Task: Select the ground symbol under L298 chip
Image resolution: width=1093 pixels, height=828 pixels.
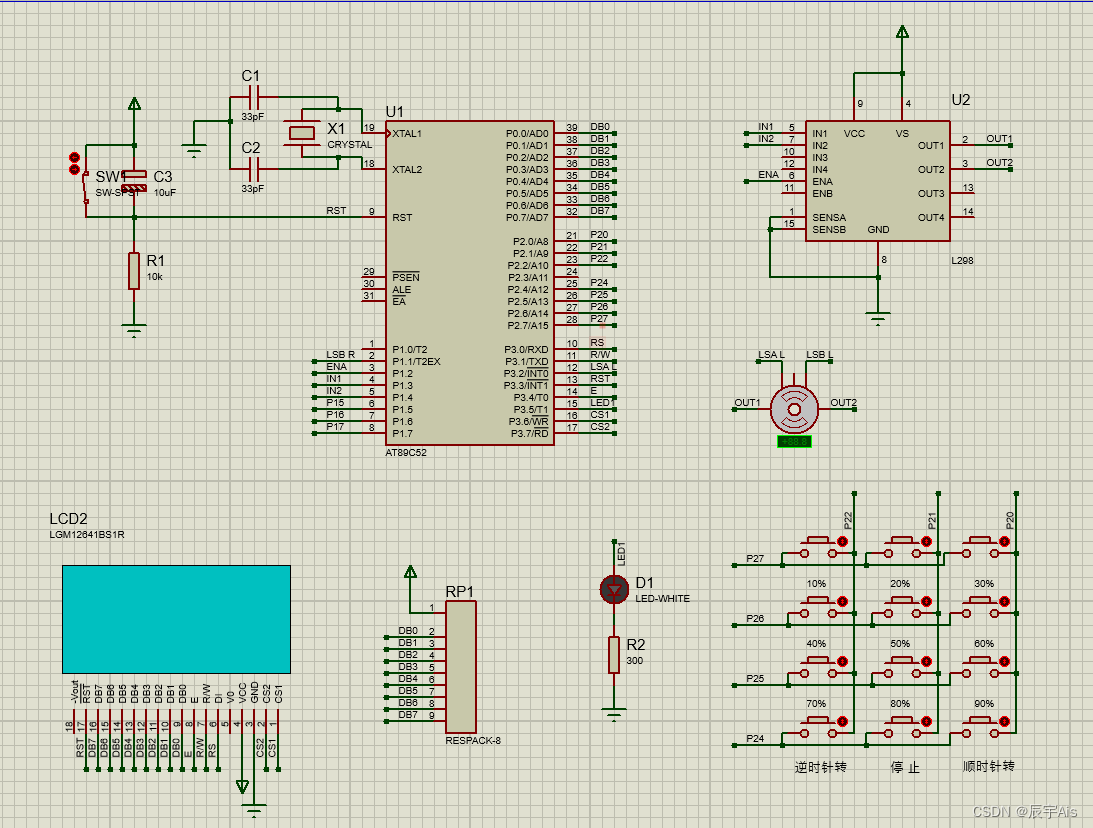Action: pyautogui.click(x=878, y=319)
